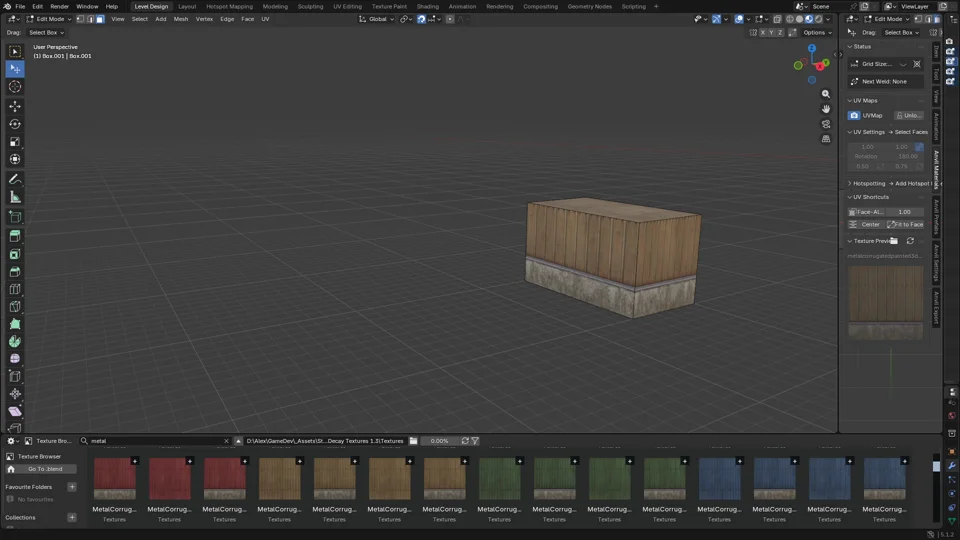Switch to the Shading workspace tab
Image resolution: width=960 pixels, height=540 pixels.
click(x=427, y=6)
